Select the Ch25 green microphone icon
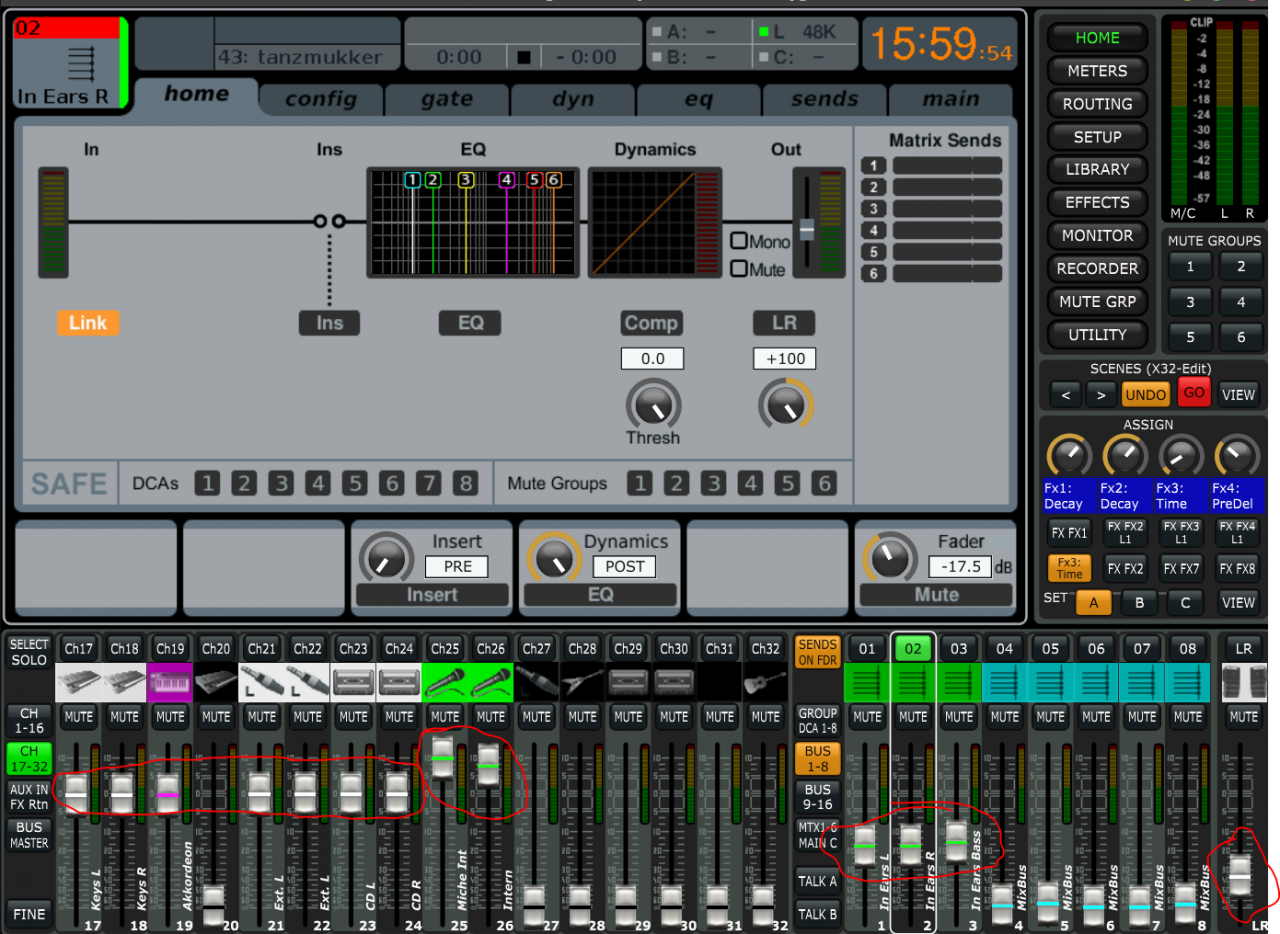Image resolution: width=1280 pixels, height=934 pixels. coord(445,682)
